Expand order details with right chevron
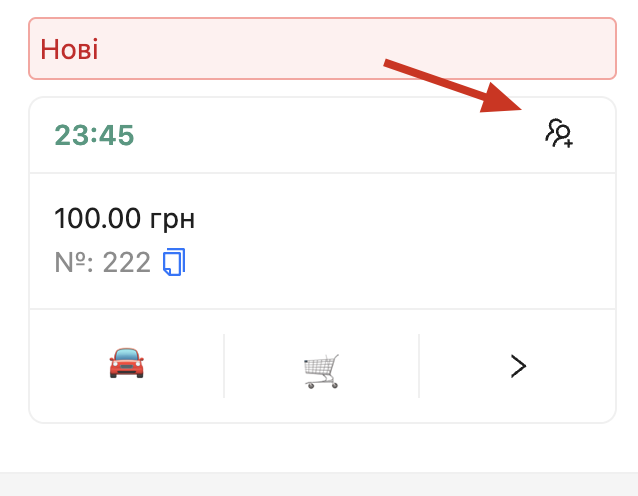The height and width of the screenshot is (496, 638). point(518,366)
